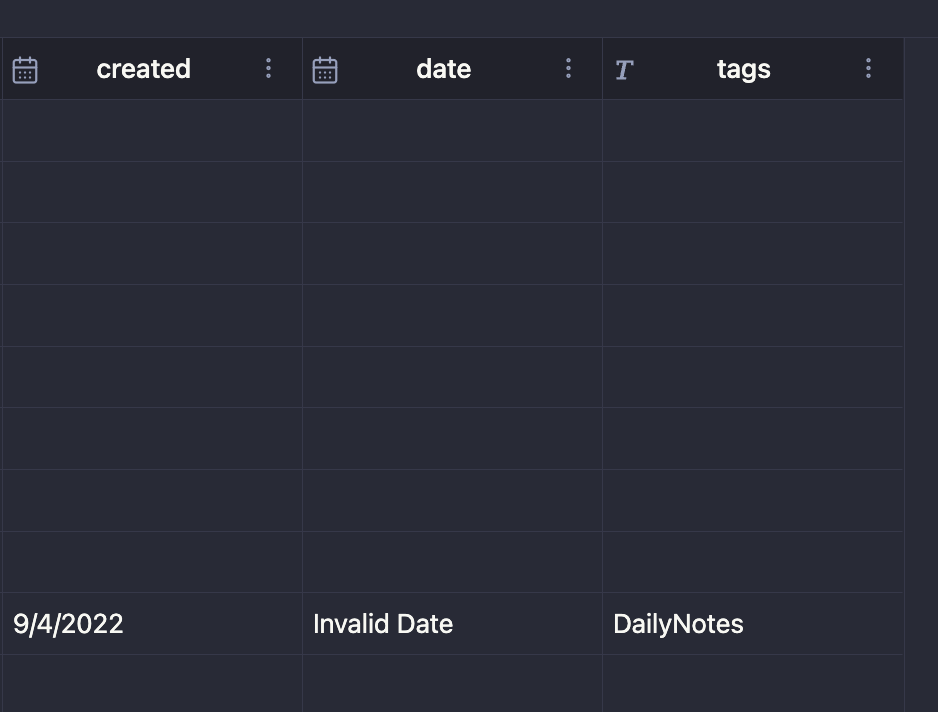Click the date column header label

(x=443, y=68)
